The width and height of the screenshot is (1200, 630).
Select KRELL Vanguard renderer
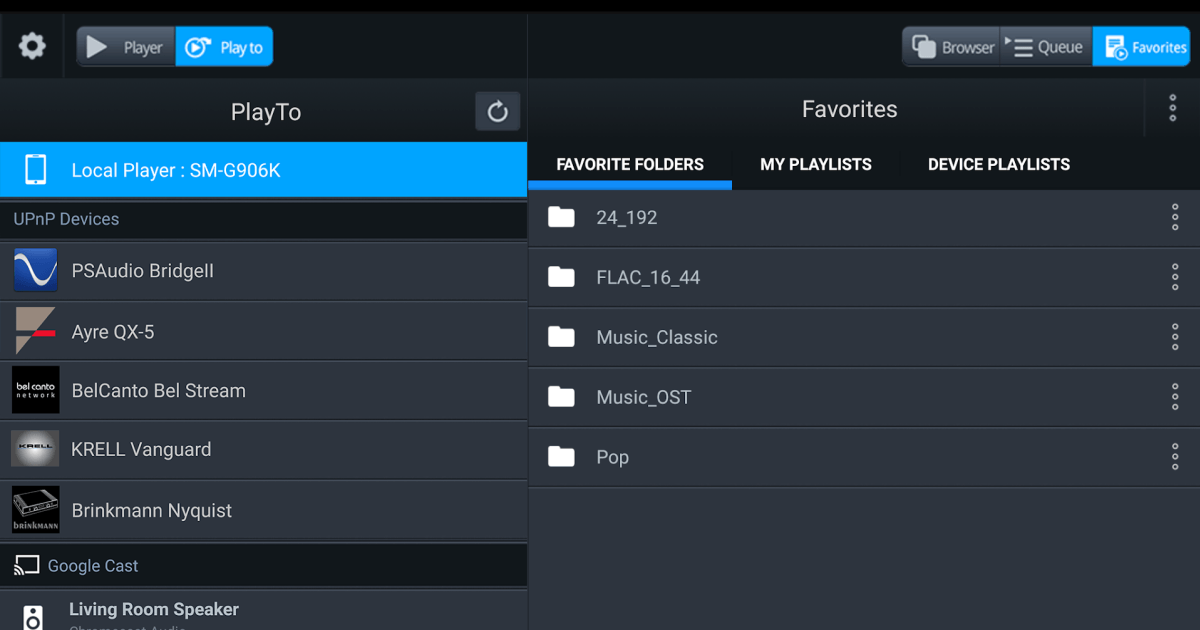pyautogui.click(x=263, y=450)
